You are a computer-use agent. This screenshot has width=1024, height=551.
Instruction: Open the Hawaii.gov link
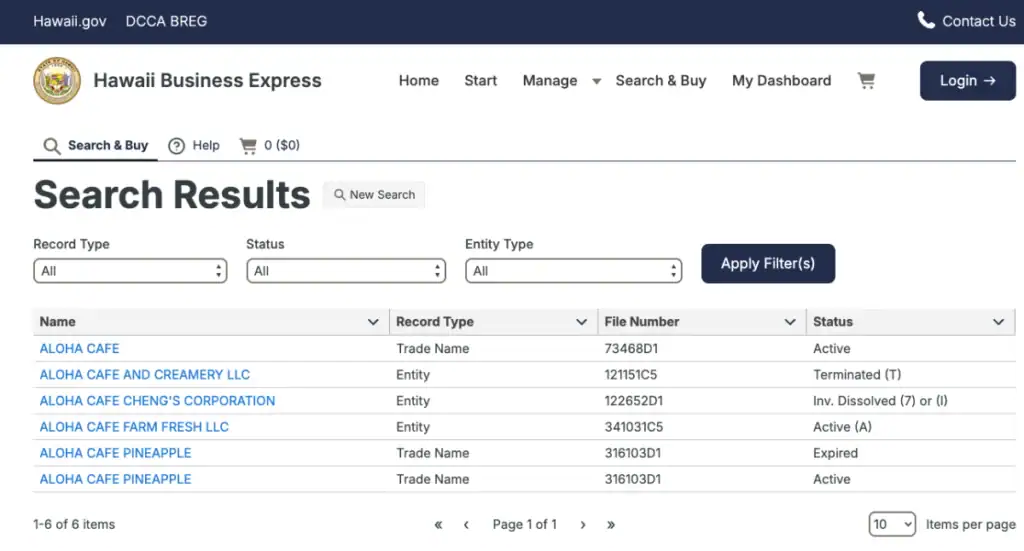70,21
